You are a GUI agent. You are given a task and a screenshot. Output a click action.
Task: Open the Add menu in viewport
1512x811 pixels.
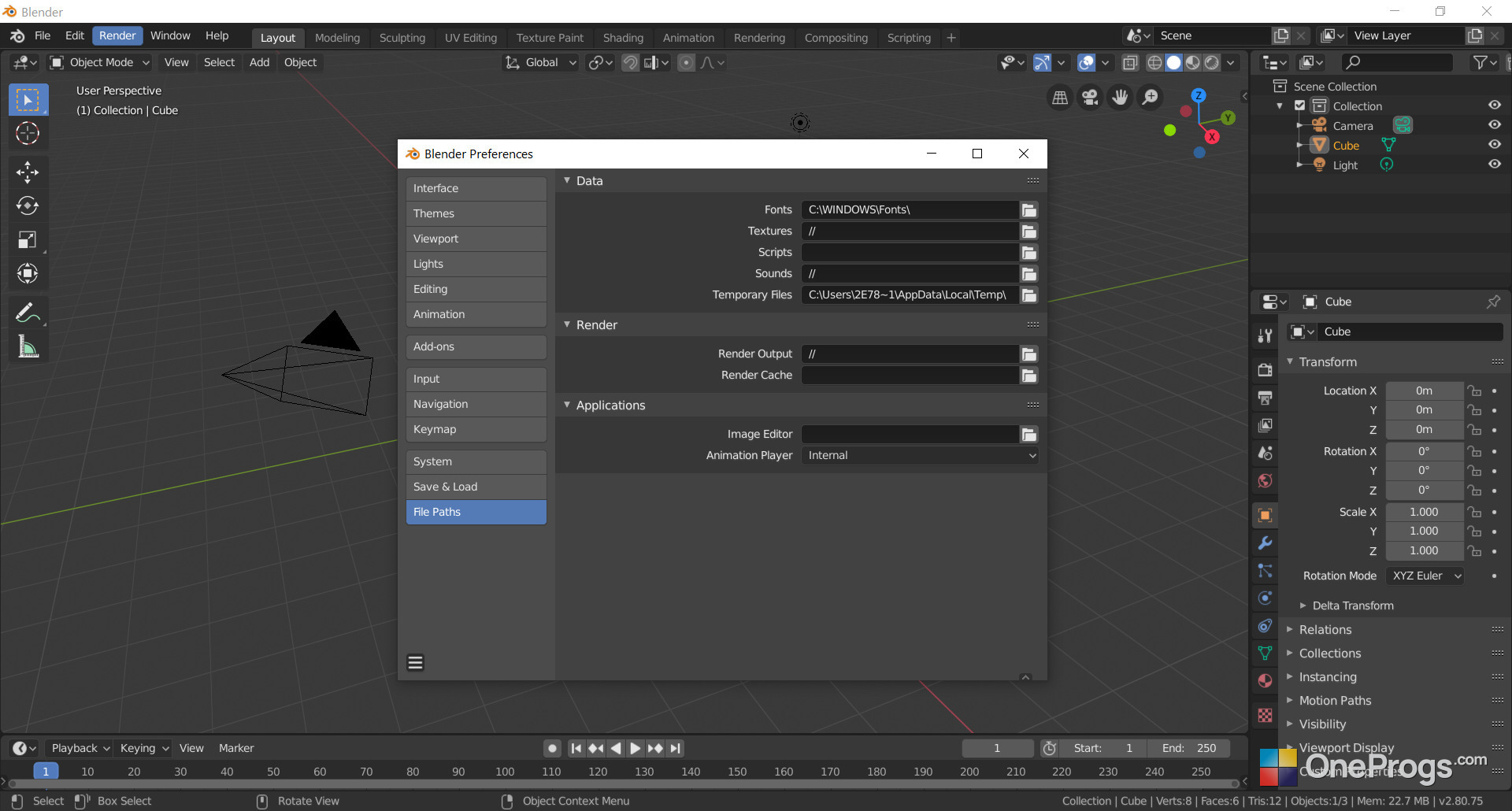[x=259, y=62]
